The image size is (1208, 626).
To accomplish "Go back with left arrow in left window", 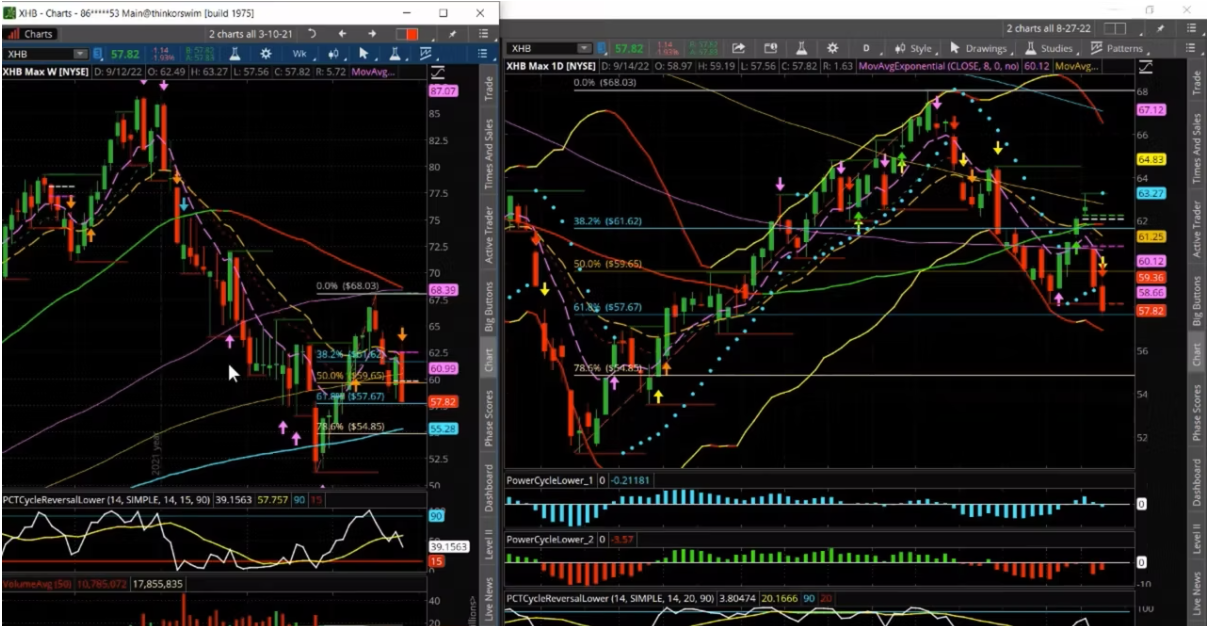I will click(x=342, y=34).
